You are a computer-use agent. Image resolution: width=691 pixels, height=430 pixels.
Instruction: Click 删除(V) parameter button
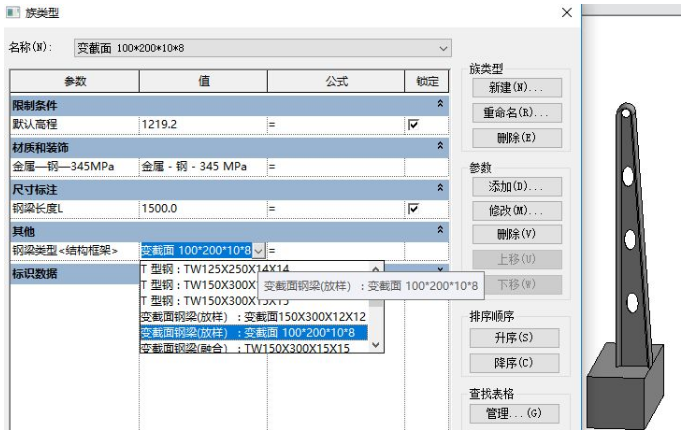(x=516, y=234)
